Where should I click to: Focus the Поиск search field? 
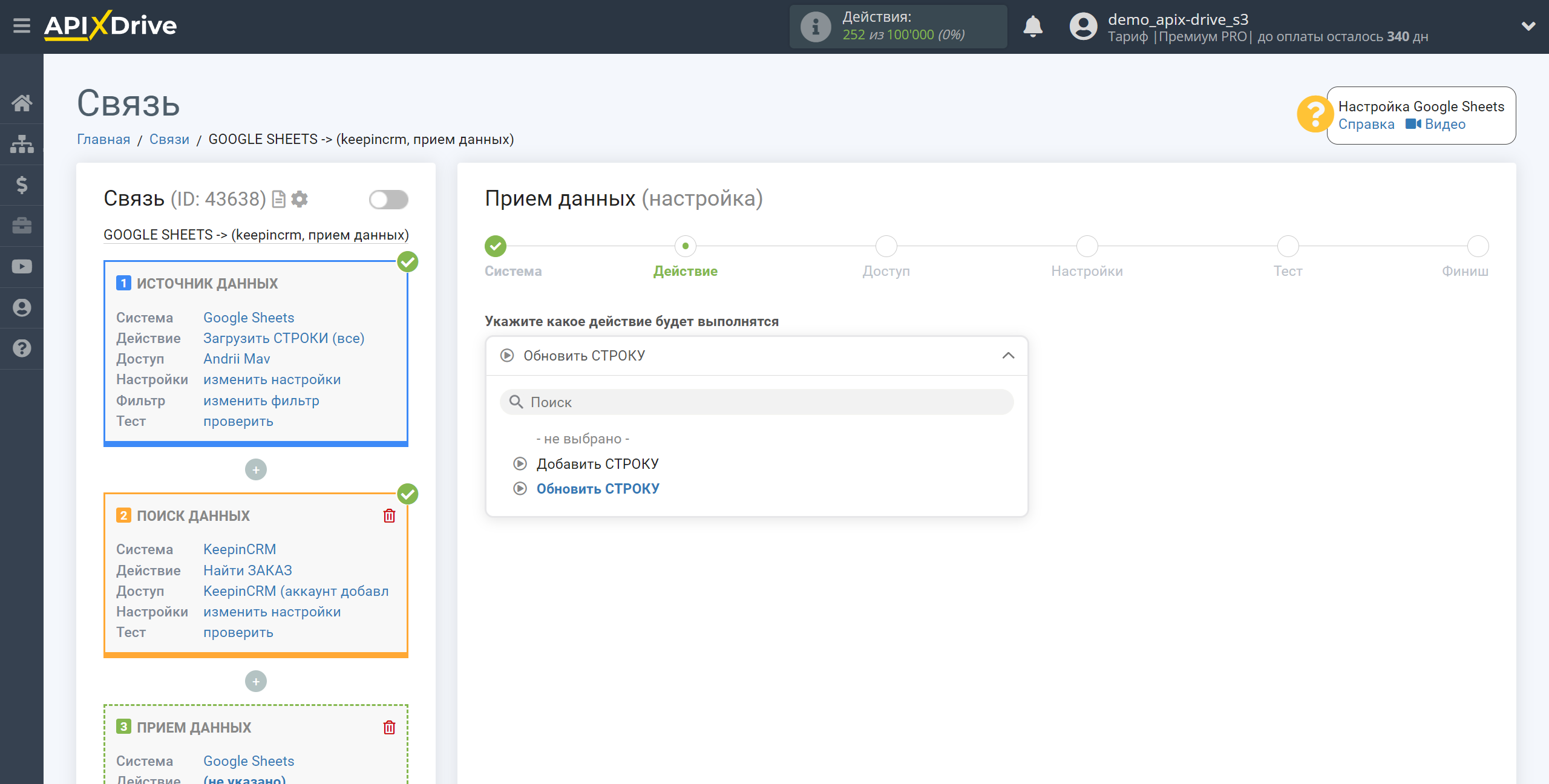(757, 402)
